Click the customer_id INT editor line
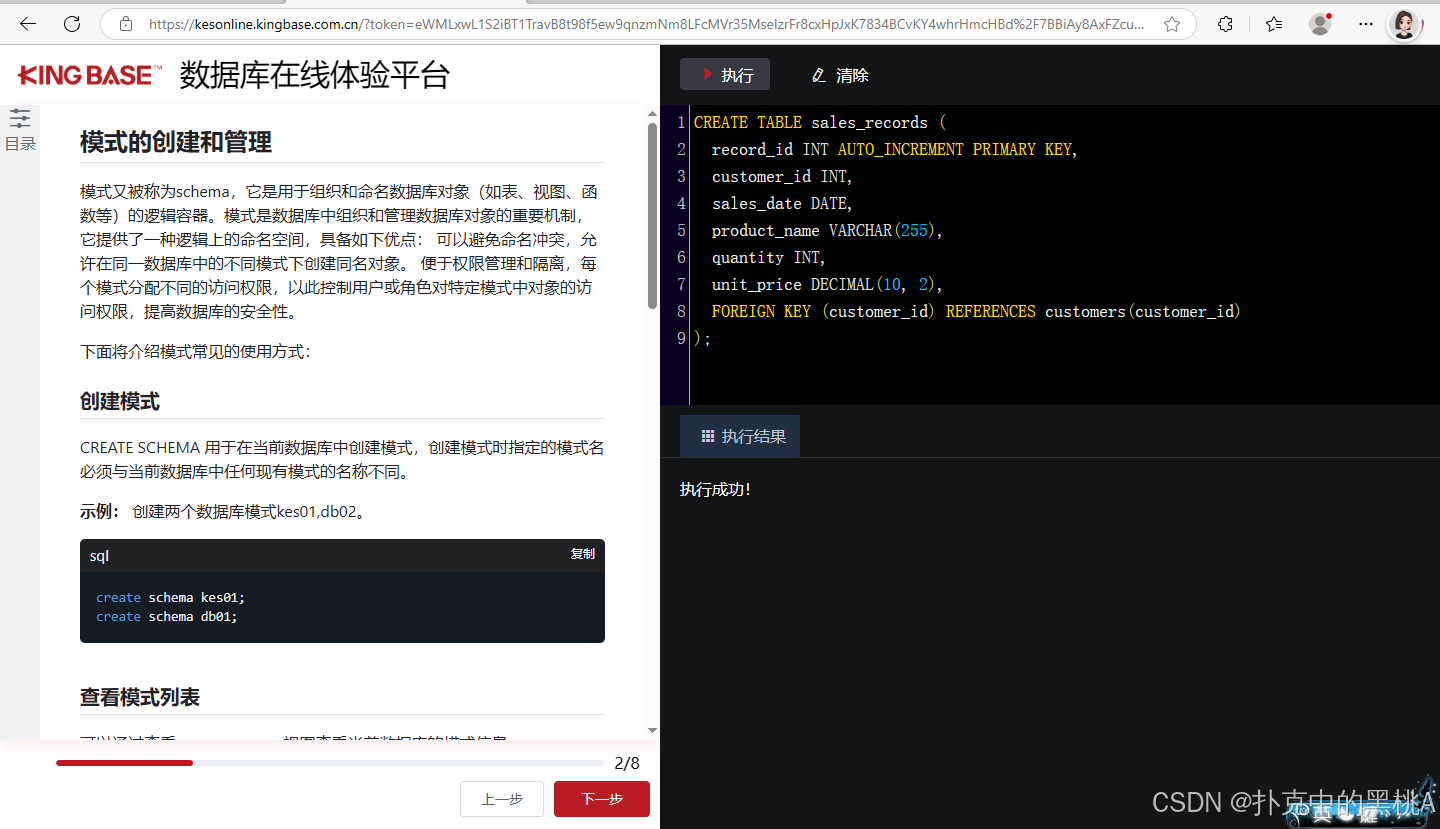The height and width of the screenshot is (829, 1440). click(x=782, y=177)
